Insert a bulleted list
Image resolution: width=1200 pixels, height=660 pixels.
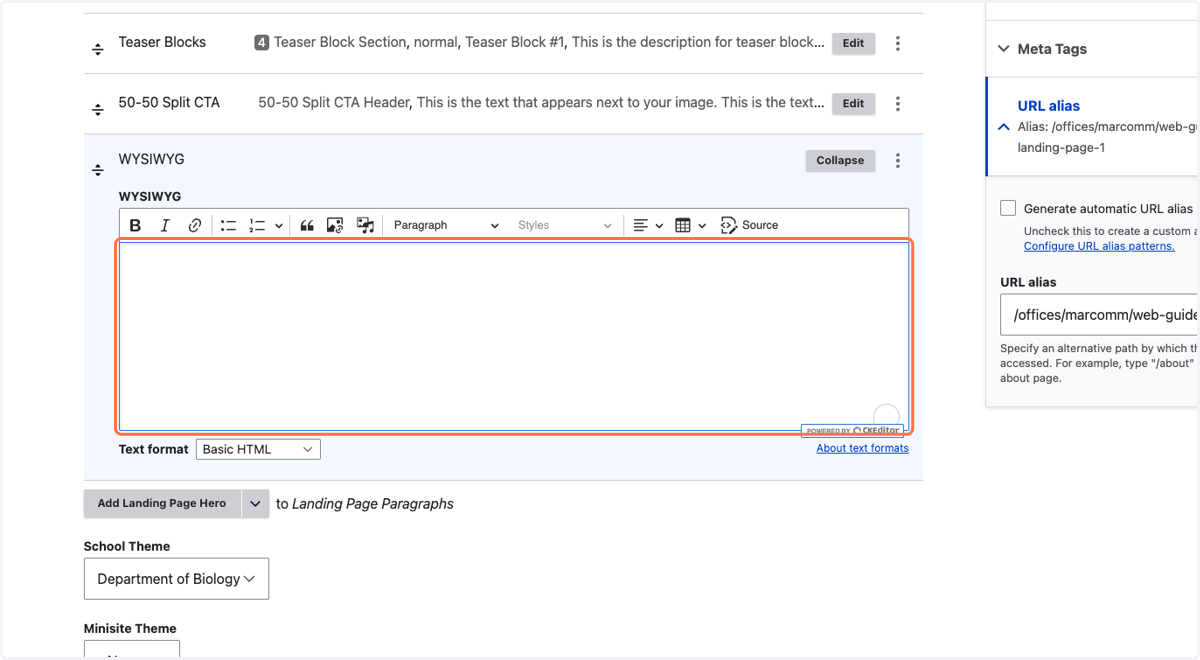coord(228,225)
